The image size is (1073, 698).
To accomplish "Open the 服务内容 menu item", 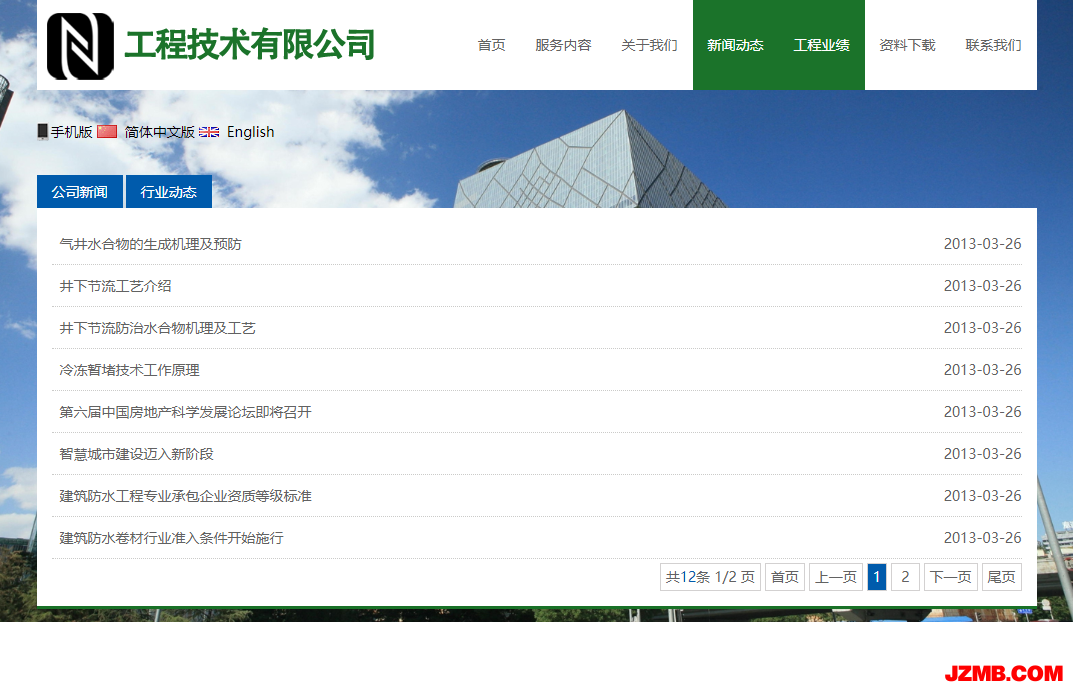I will 563,45.
